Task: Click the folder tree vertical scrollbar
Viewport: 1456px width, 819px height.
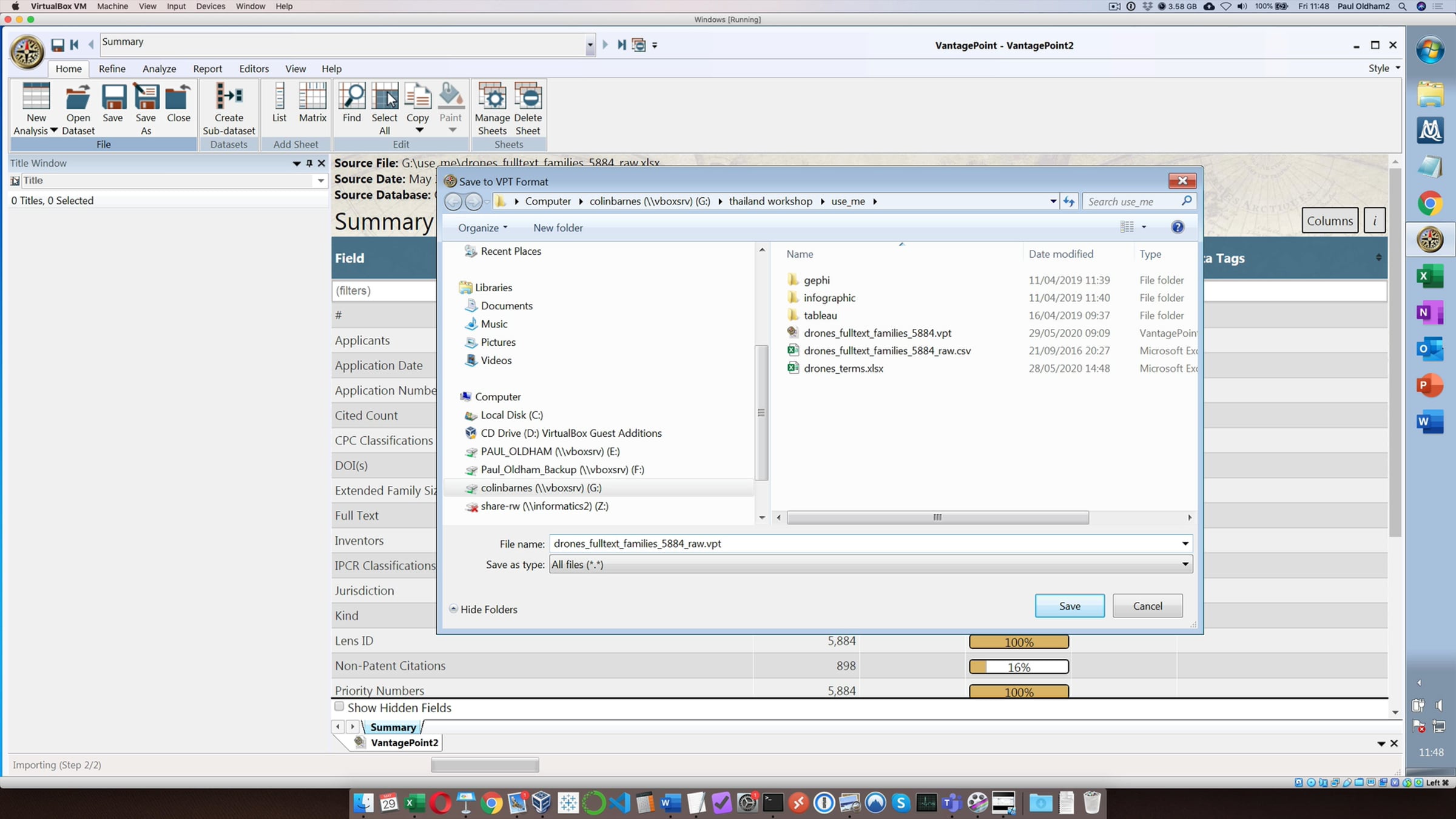Action: point(761,413)
